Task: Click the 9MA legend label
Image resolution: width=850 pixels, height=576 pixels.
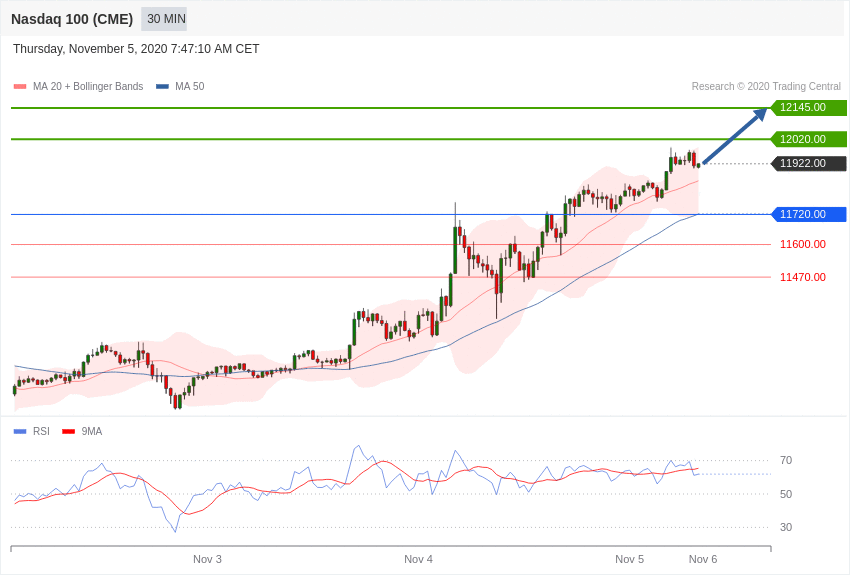Action: (x=92, y=431)
